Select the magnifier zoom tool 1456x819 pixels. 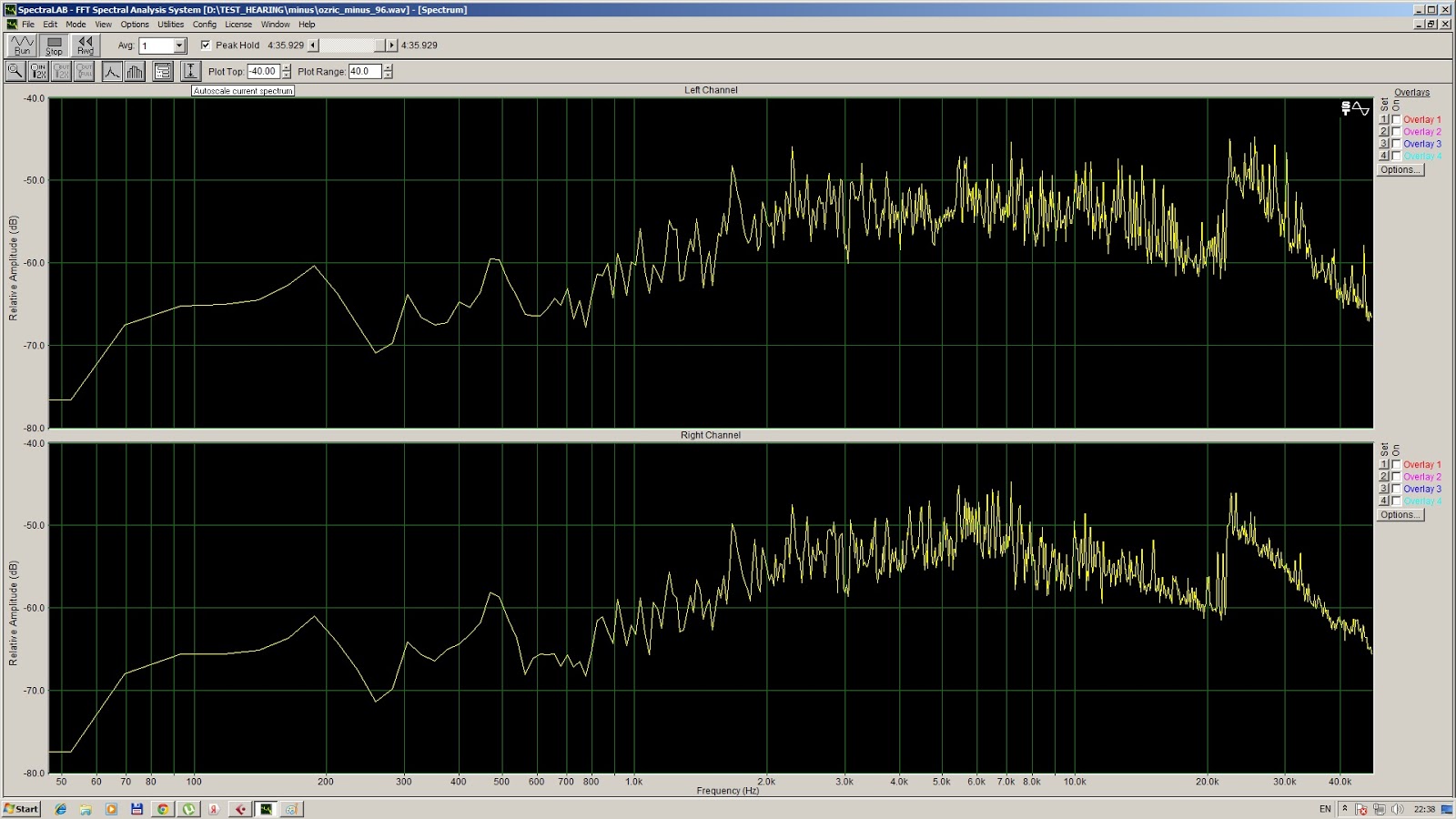coord(15,70)
